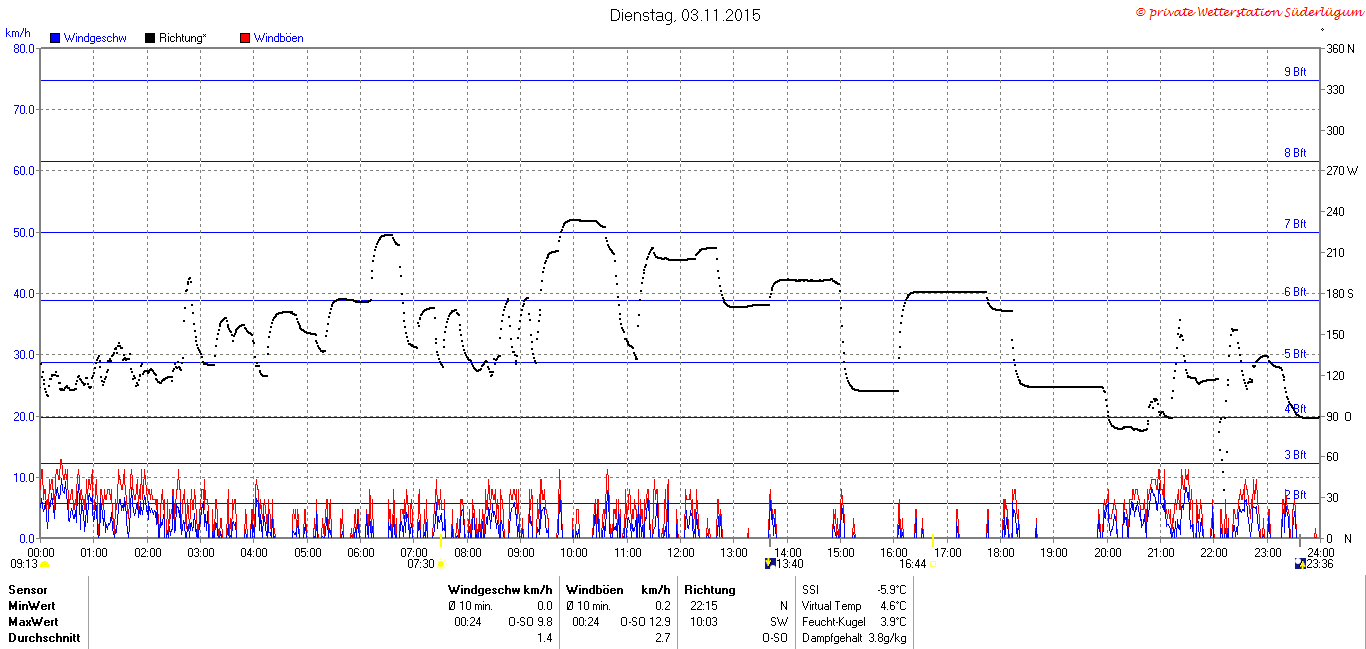This screenshot has width=1366, height=649.
Task: Click the yellow marker beside 09:13
Action: pyautogui.click(x=44, y=564)
